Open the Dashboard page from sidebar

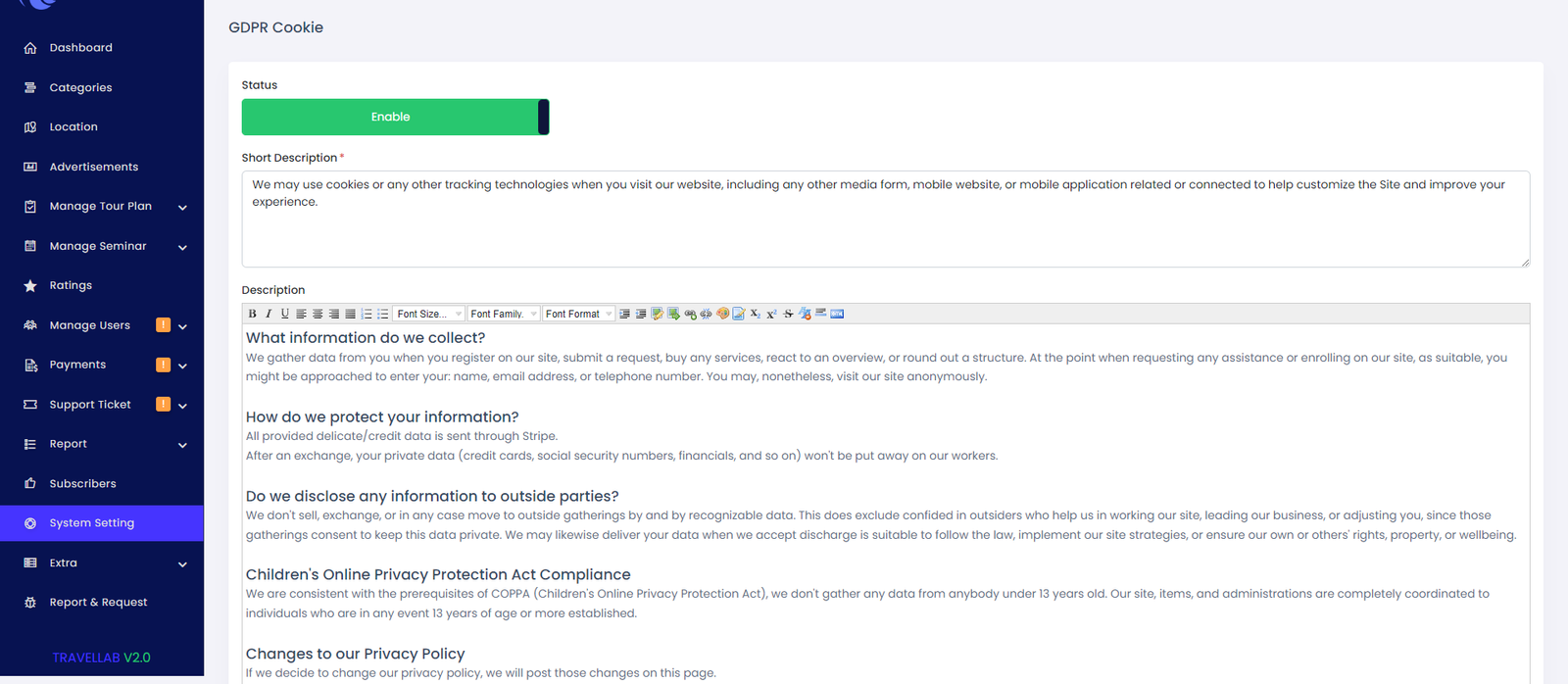(80, 48)
